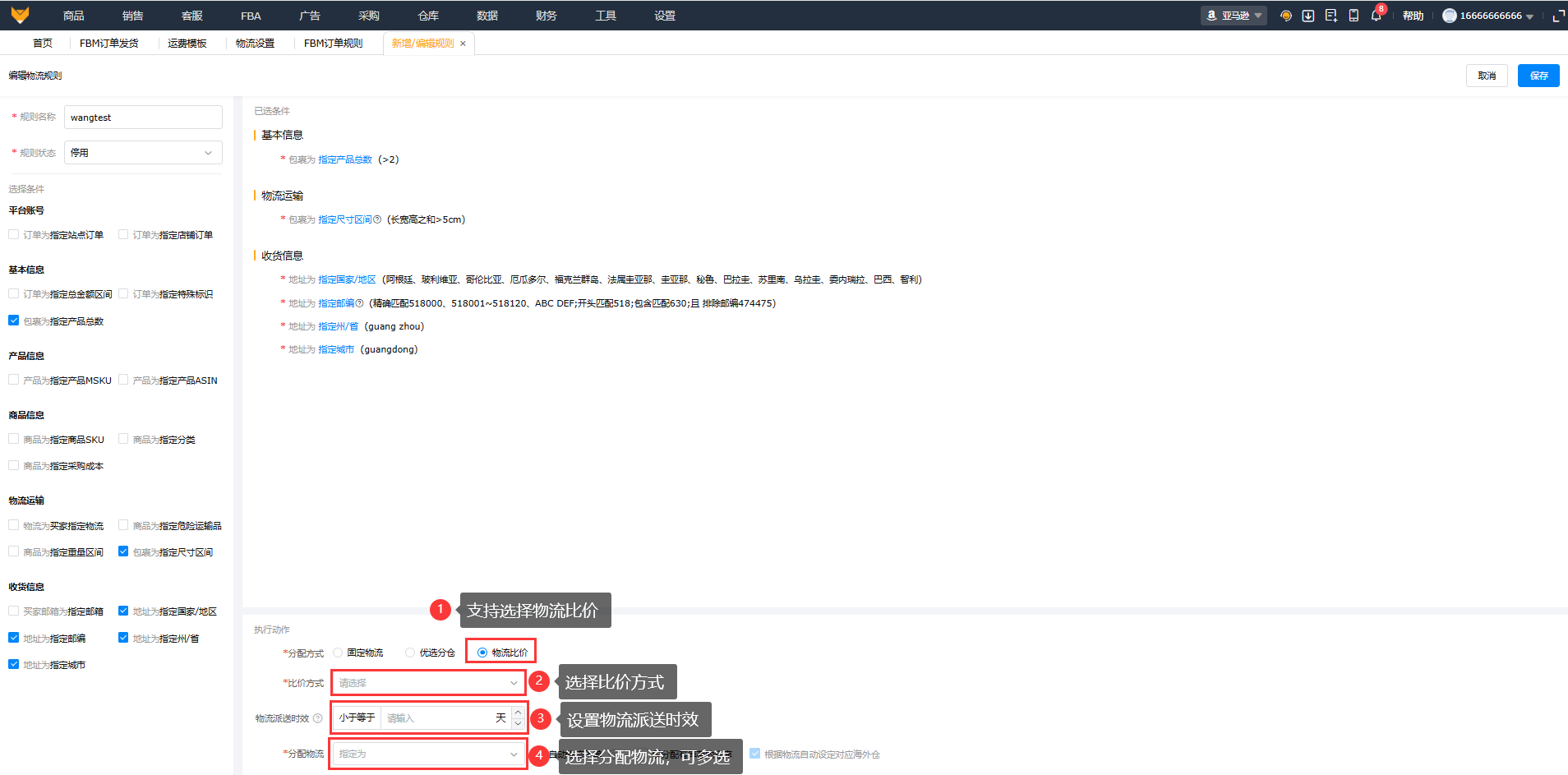Open the 财务 top menu
Viewport: 1568px width, 775px height.
546,16
